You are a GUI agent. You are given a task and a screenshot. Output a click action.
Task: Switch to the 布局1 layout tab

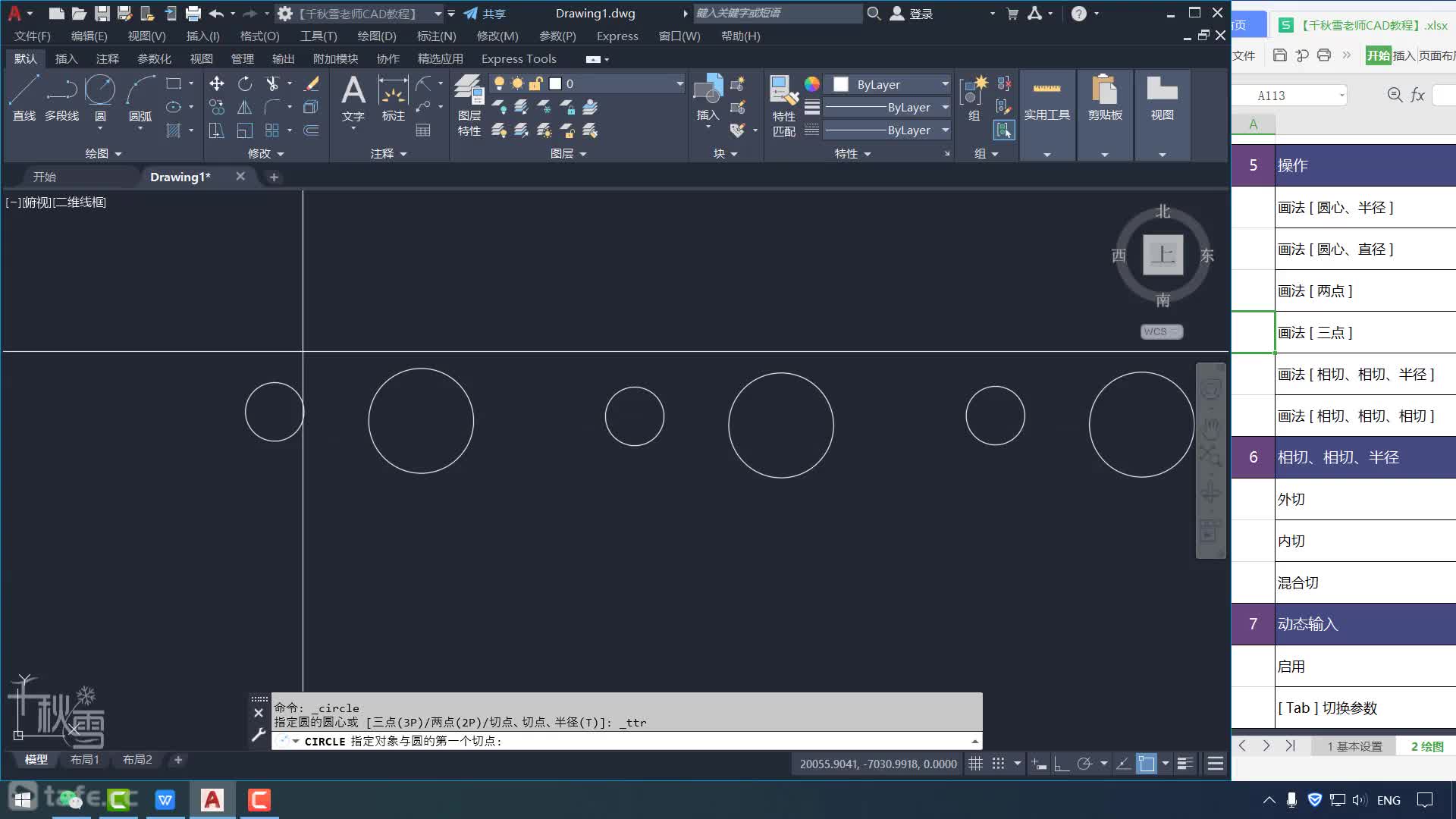(x=84, y=759)
